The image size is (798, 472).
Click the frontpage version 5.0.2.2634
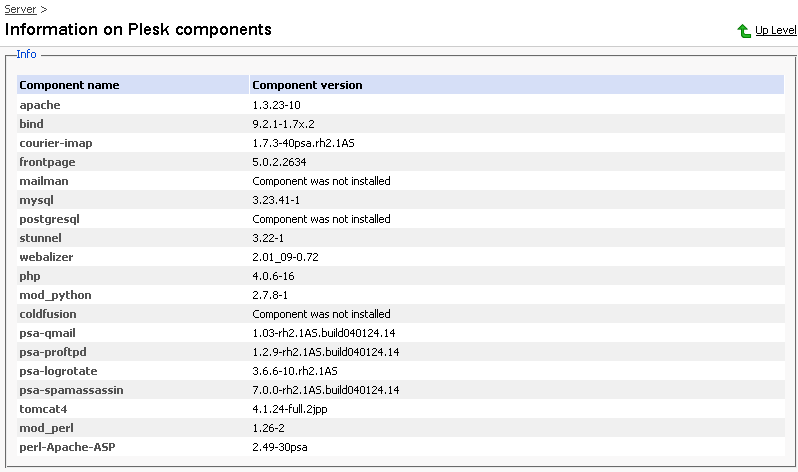(x=279, y=162)
